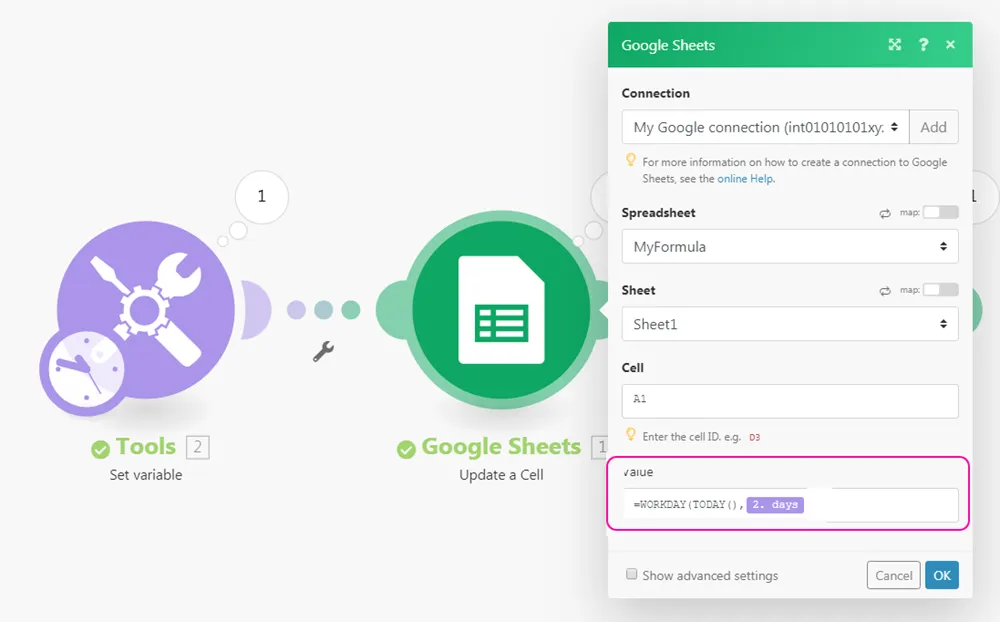Click the Tools module green check status icon
The width and height of the screenshot is (1000, 622).
pos(100,450)
